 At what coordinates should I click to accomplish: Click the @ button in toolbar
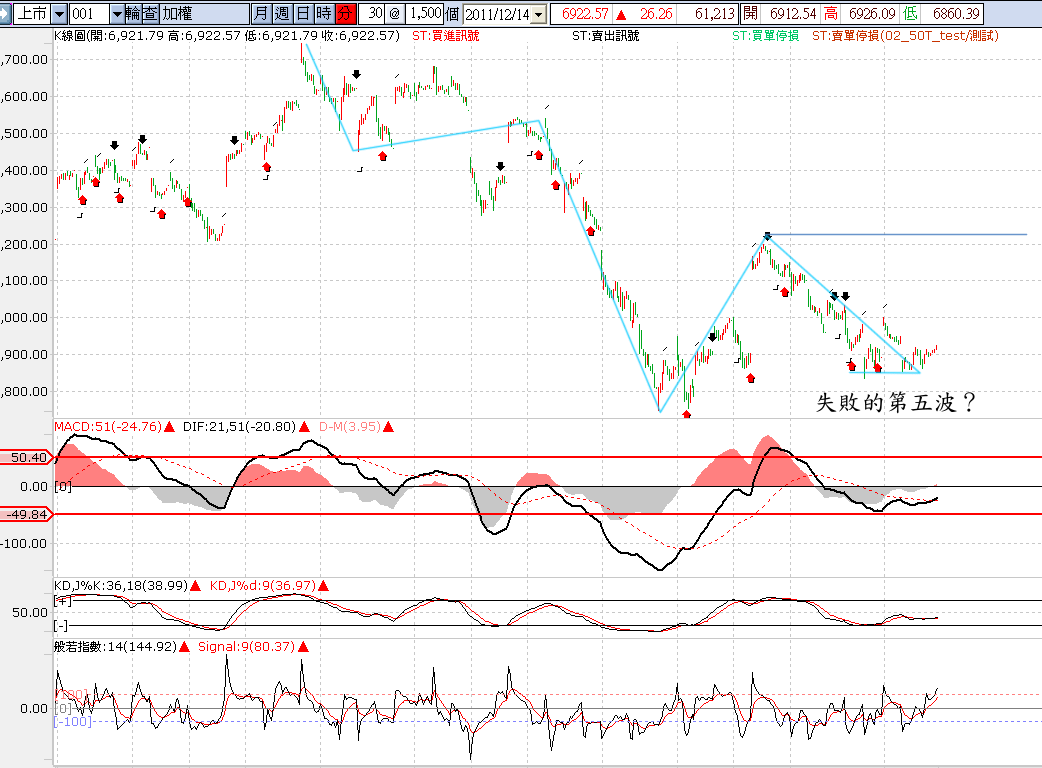[x=395, y=13]
